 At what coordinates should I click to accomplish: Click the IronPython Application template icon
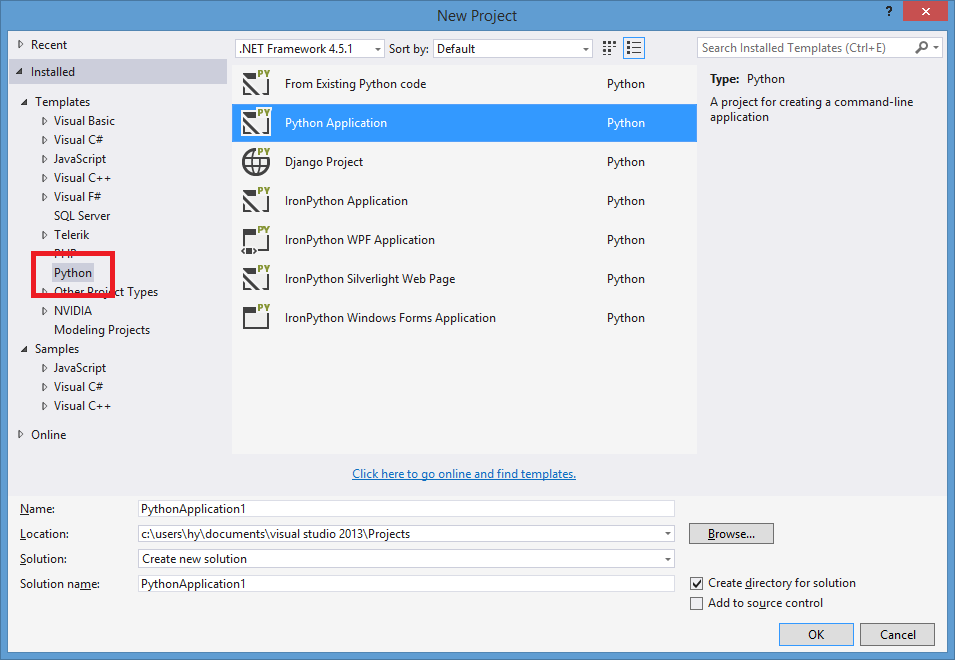[x=256, y=200]
